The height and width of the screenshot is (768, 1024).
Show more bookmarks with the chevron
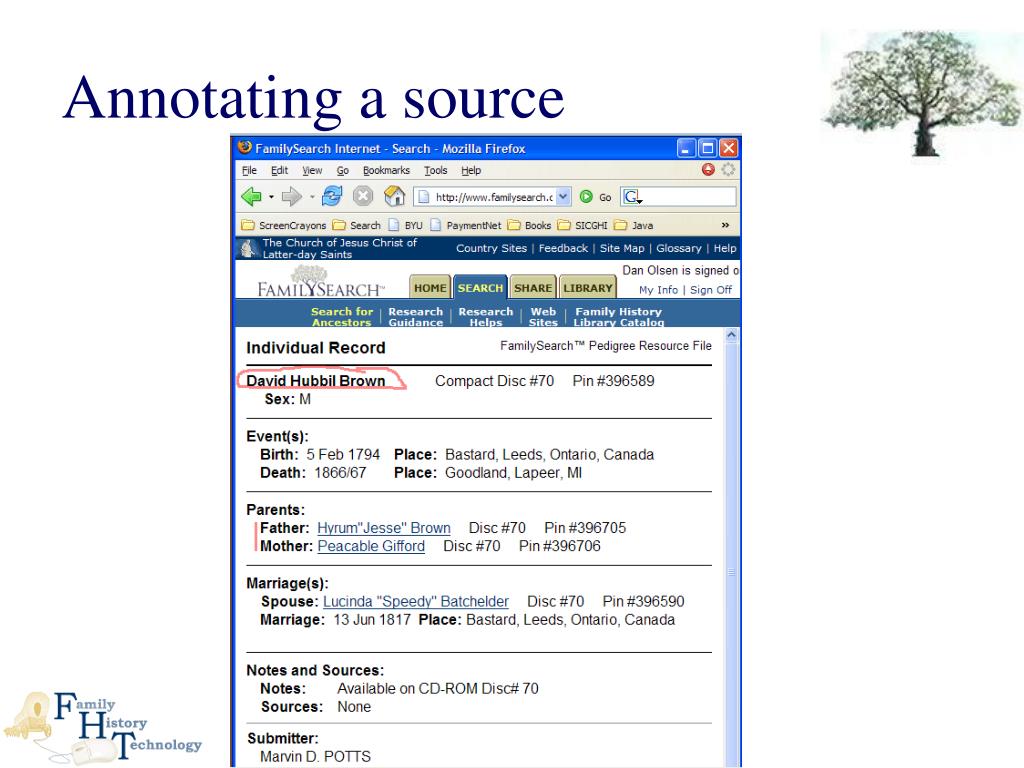725,225
